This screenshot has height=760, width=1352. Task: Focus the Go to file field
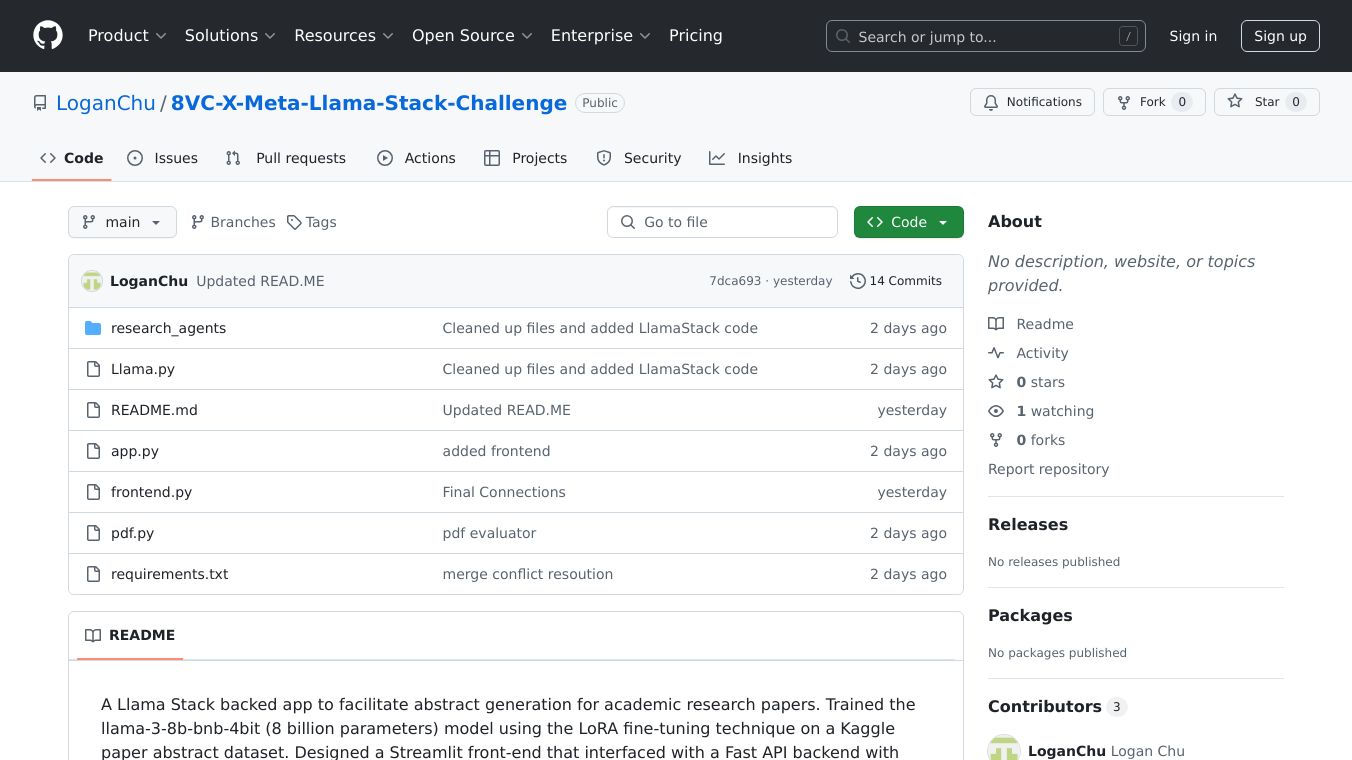(x=722, y=222)
